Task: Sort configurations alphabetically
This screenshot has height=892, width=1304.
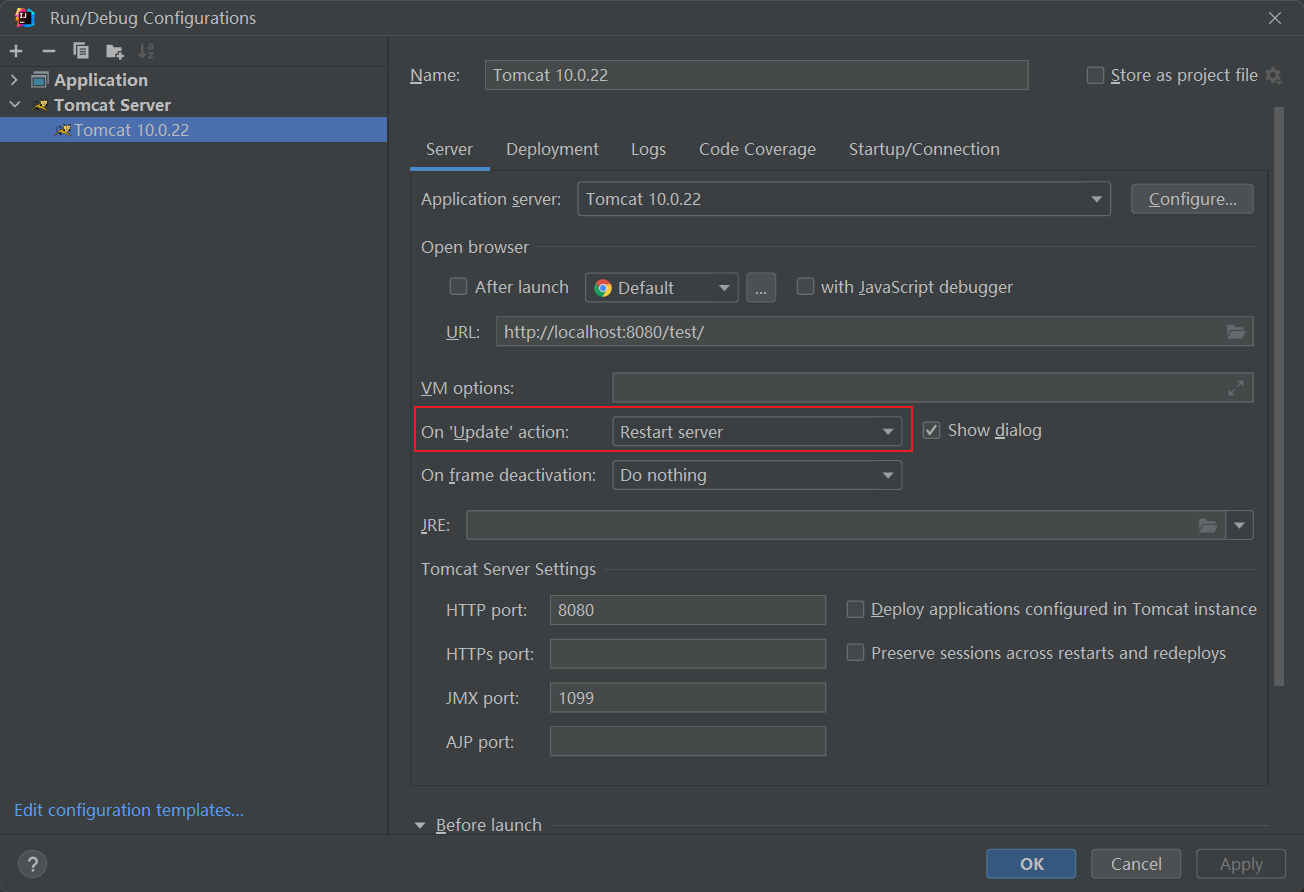Action: click(x=146, y=51)
